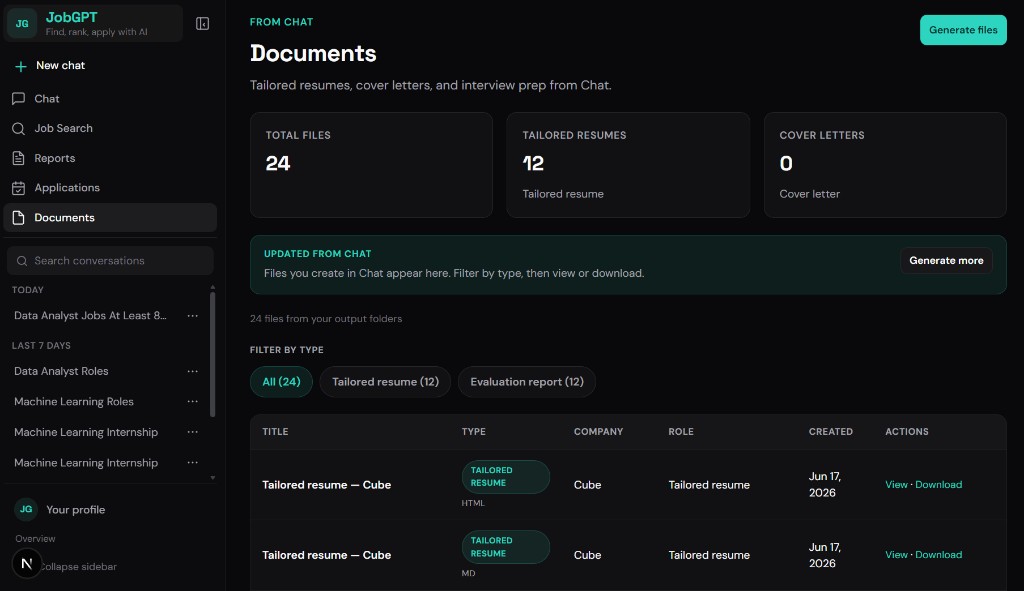Focus the Search conversations field

click(x=110, y=261)
